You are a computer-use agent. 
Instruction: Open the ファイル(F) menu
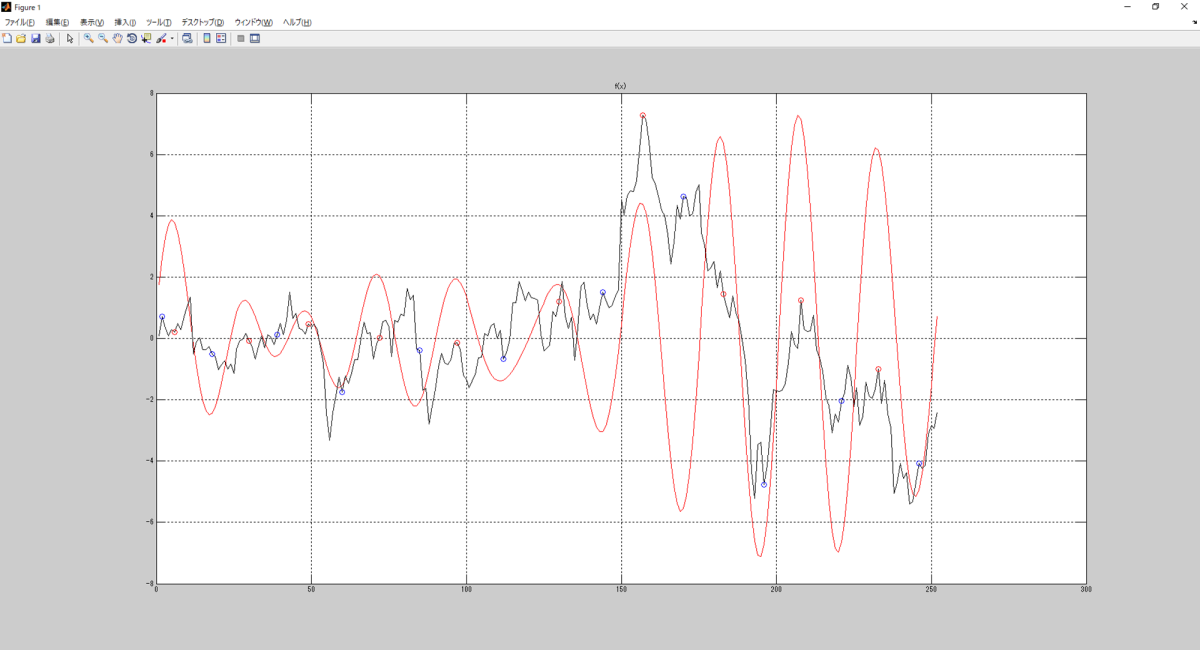pos(19,22)
